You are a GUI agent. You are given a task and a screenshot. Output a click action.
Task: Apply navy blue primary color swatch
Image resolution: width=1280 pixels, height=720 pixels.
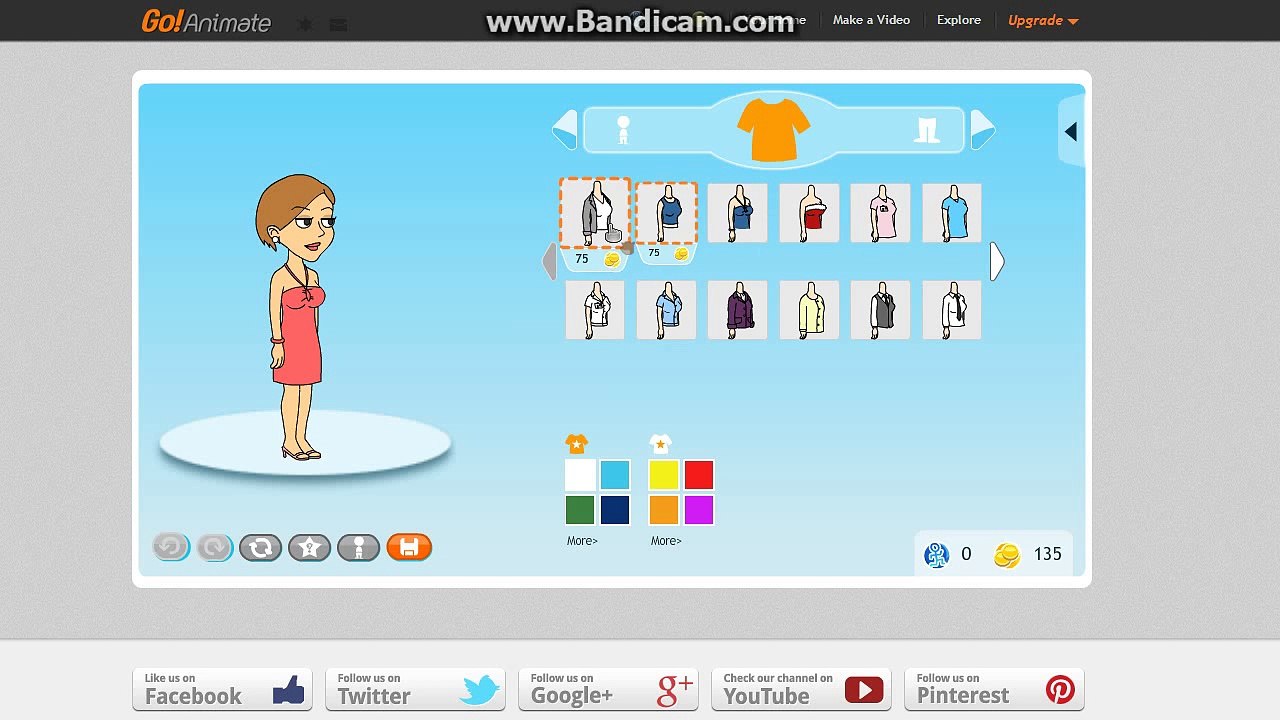tap(615, 510)
